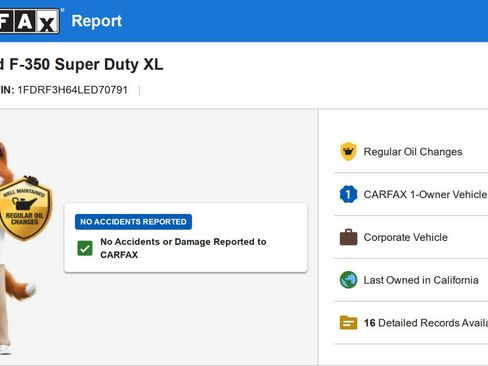Open the Last Owned in California row
Screen dimensions: 488x366
pos(411,280)
